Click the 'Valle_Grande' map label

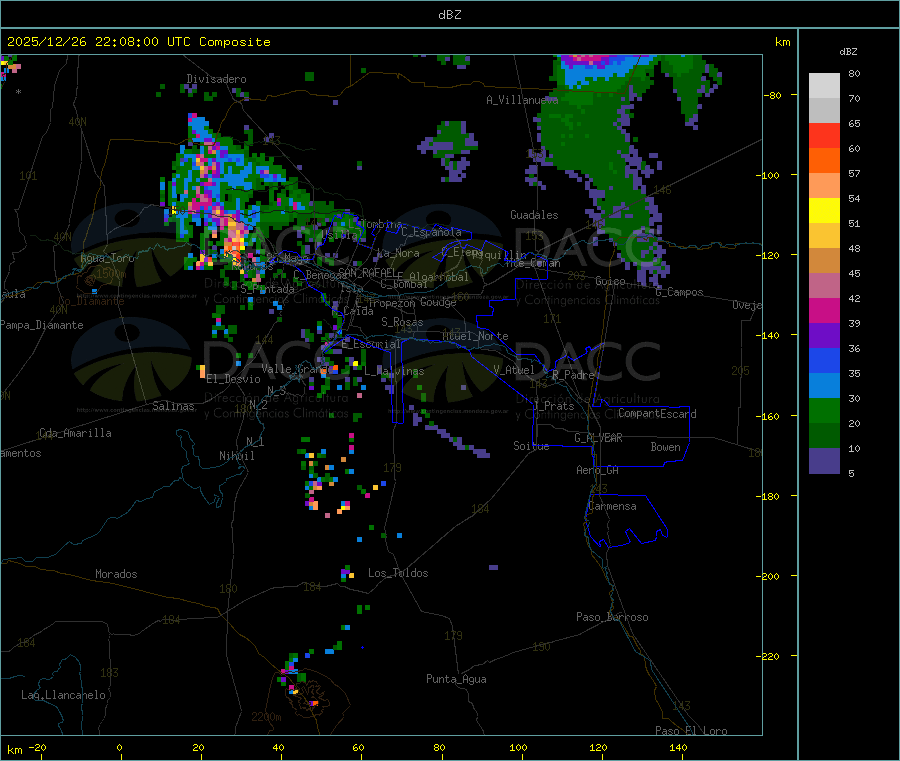[x=298, y=368]
